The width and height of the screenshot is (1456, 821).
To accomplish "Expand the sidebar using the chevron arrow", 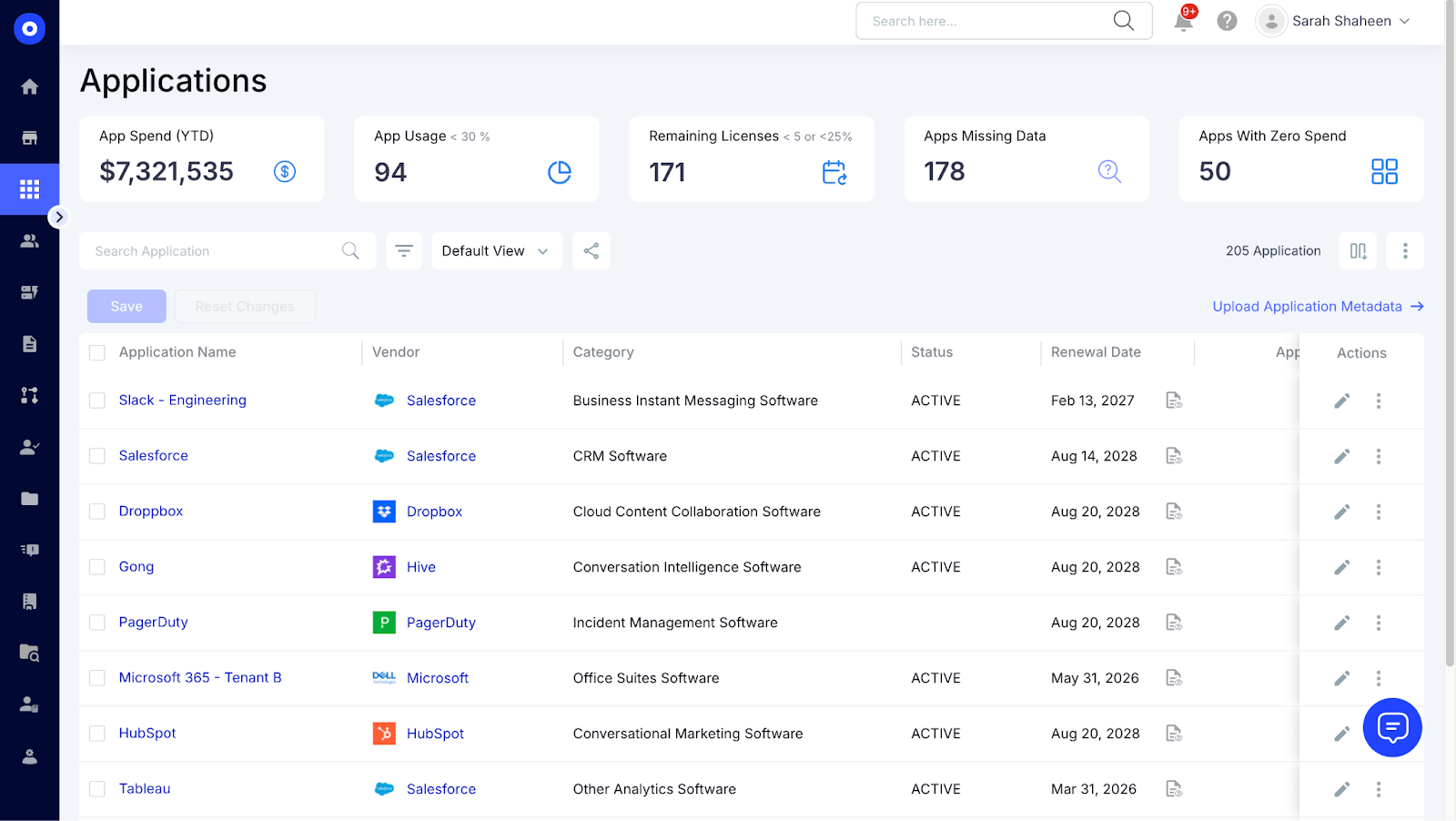I will pyautogui.click(x=59, y=218).
